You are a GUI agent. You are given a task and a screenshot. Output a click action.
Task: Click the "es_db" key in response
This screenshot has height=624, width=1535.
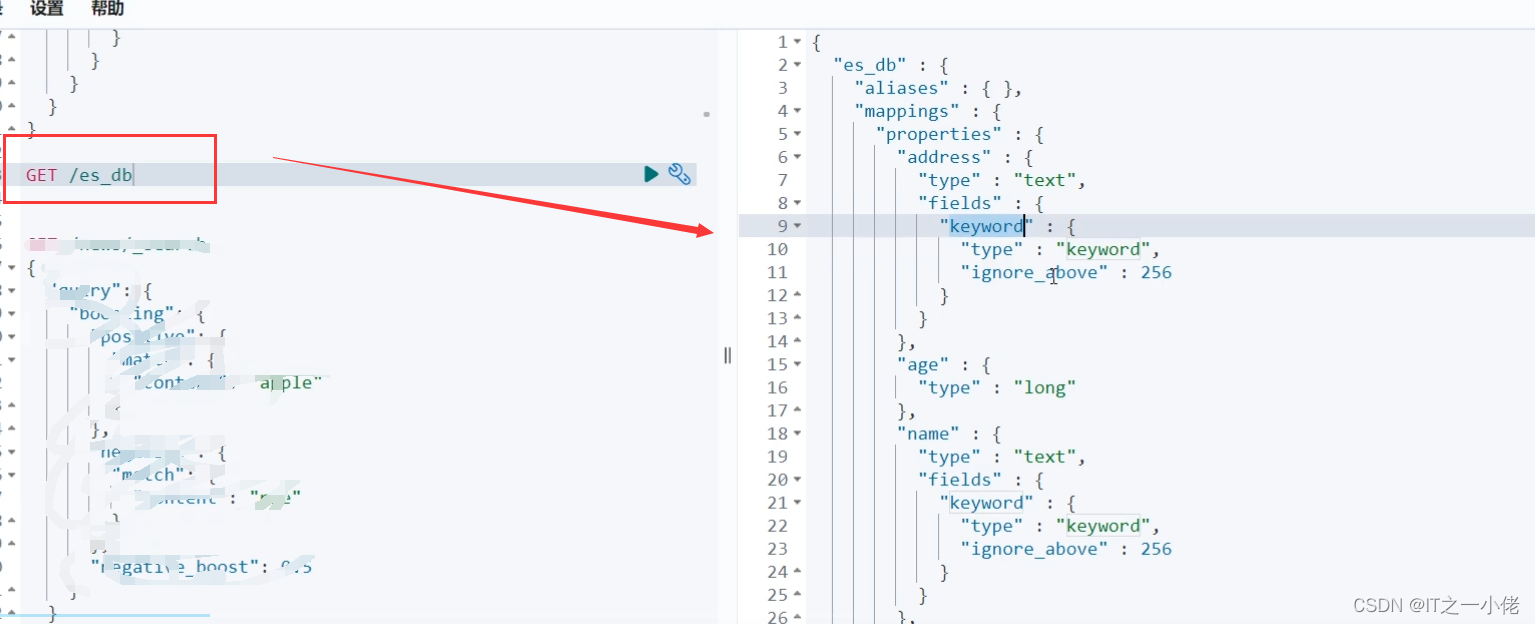870,65
